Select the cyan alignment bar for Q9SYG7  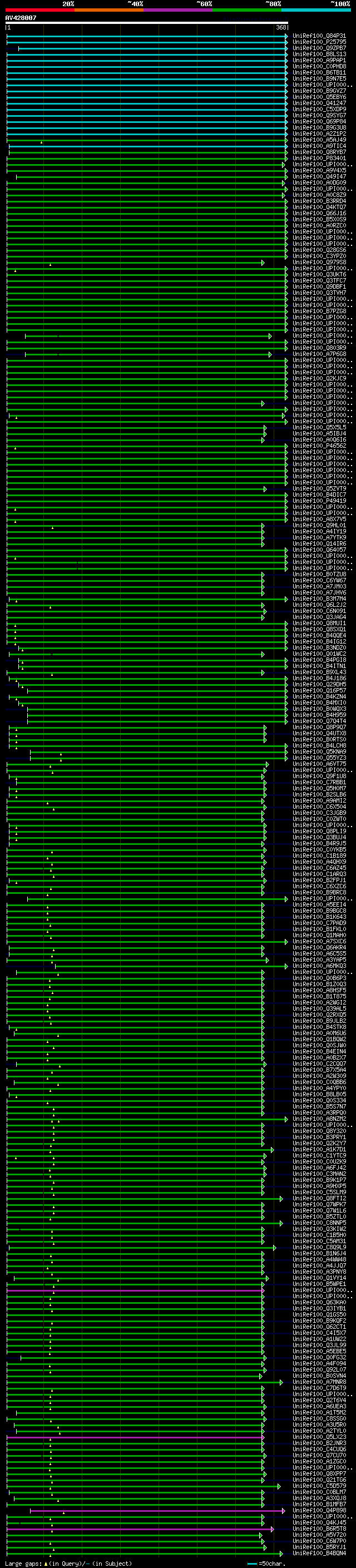pos(147,116)
